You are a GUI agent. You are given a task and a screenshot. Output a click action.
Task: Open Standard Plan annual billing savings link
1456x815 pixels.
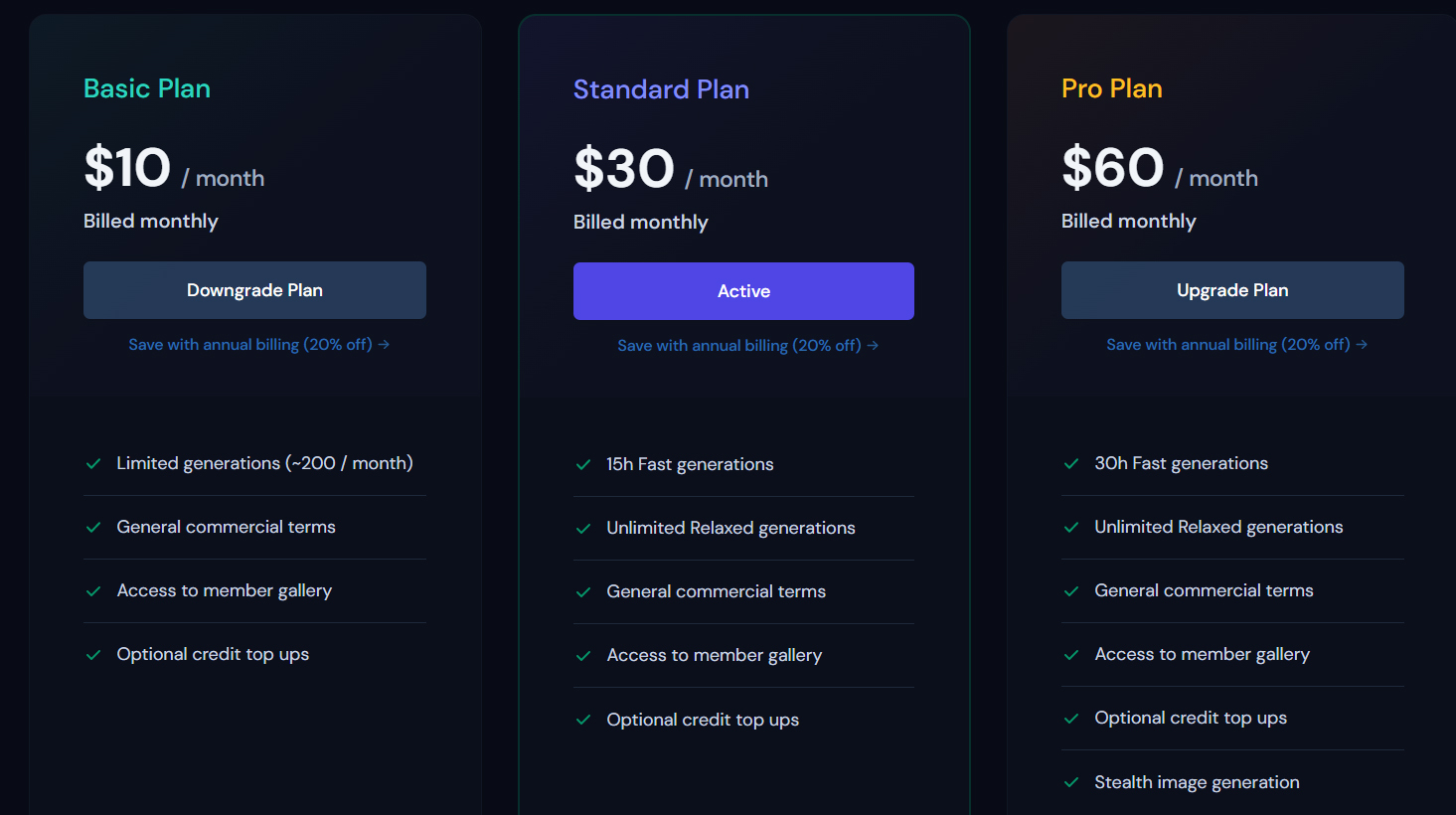coord(747,346)
